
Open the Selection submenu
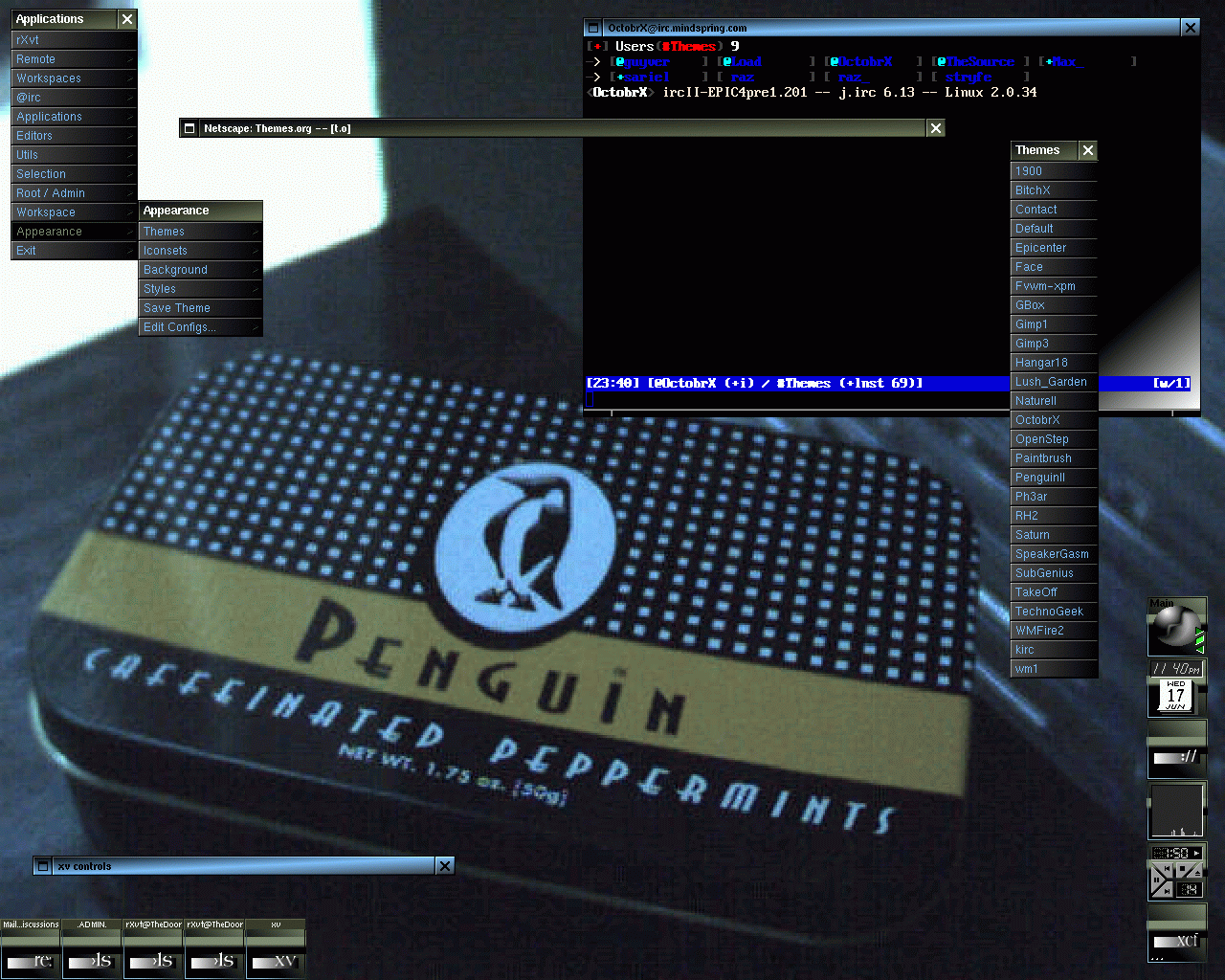(x=74, y=174)
